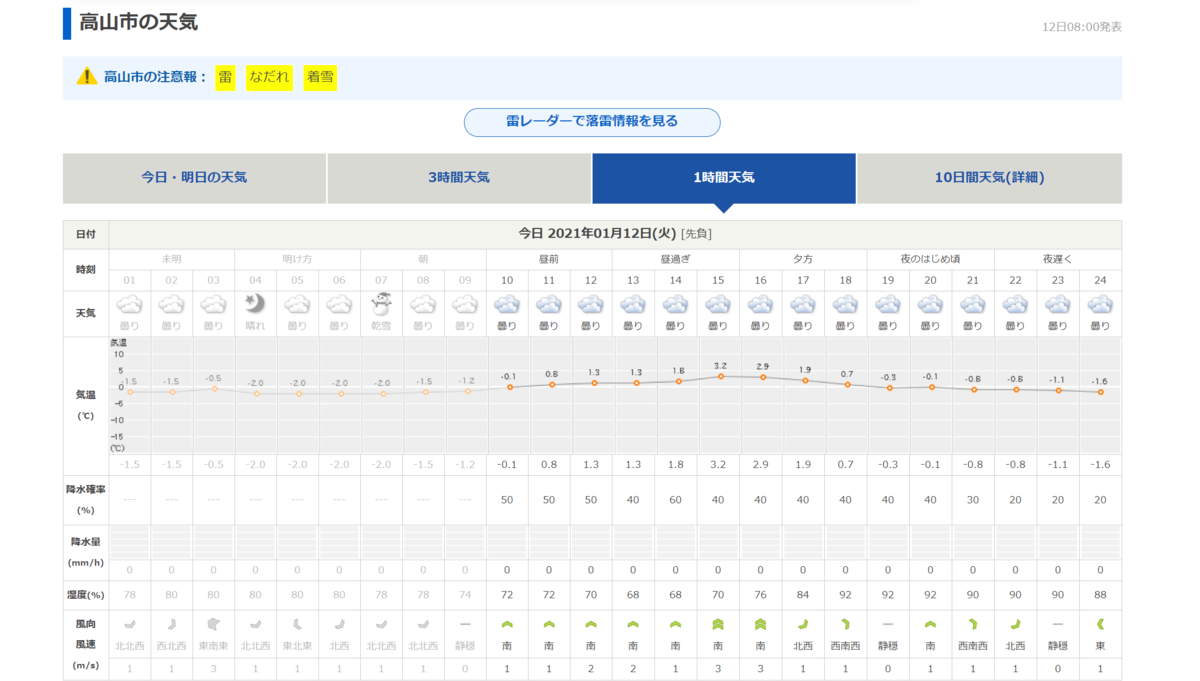Viewport: 1200px width, 681px height.
Task: Click the 雷レーダーで落雷情報を見る button
Action: [x=591, y=122]
